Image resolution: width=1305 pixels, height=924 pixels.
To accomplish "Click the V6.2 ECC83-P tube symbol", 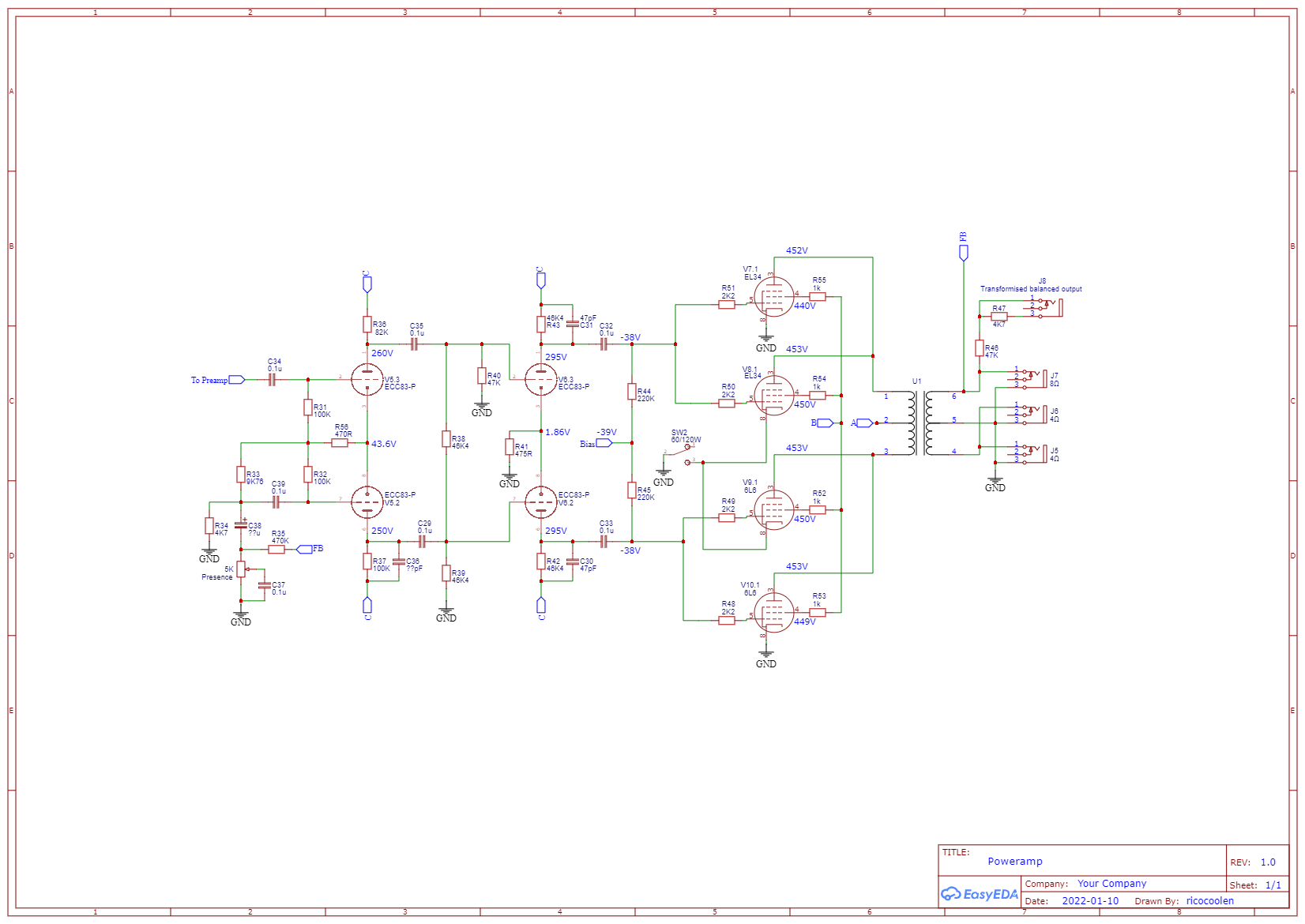I will tap(541, 501).
